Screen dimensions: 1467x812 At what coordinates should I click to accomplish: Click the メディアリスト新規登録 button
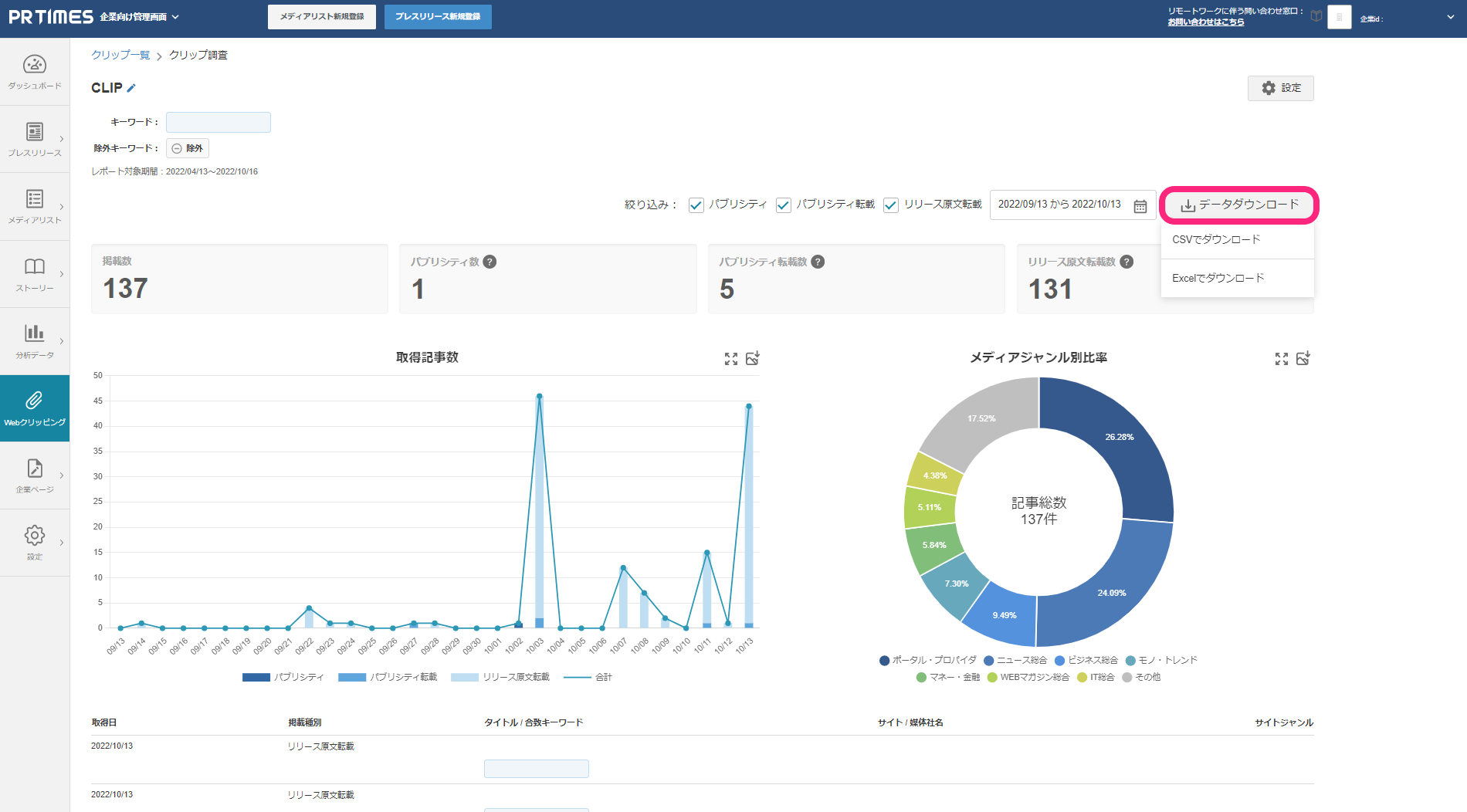coord(322,16)
